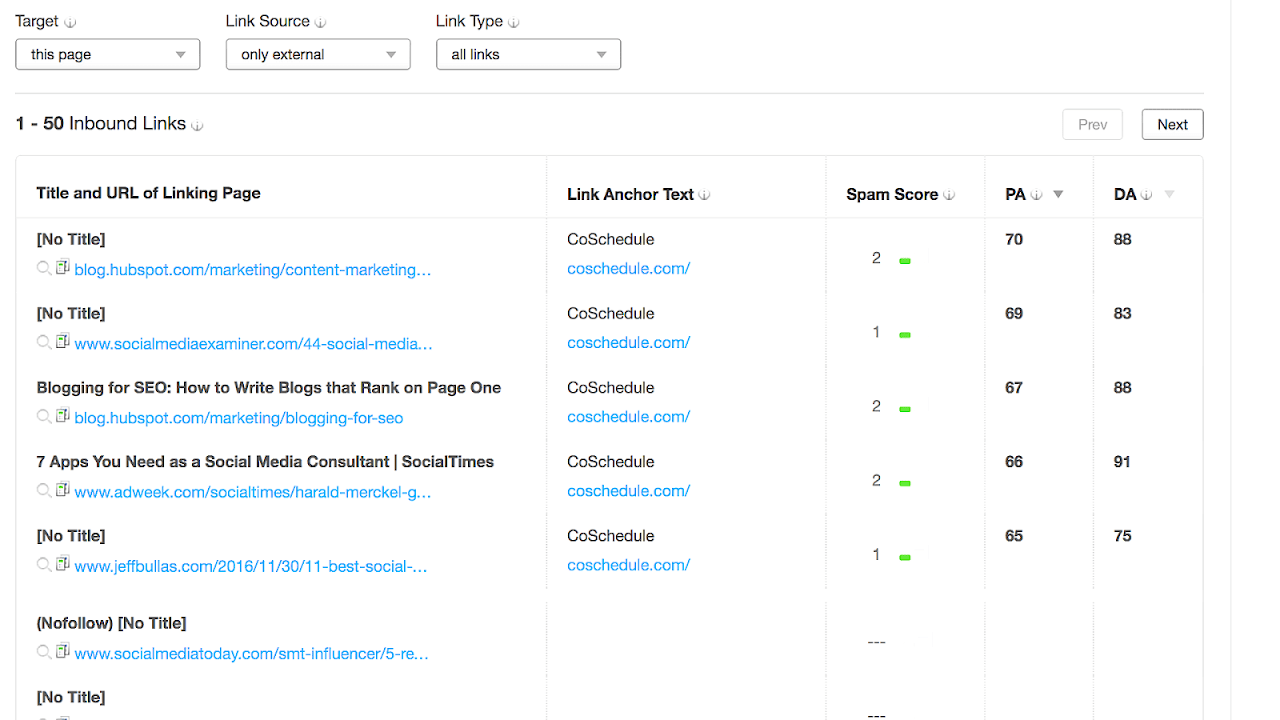This screenshot has width=1280, height=720.
Task: Click the page icon next to the socialmediaexaminer URL
Action: click(62, 343)
